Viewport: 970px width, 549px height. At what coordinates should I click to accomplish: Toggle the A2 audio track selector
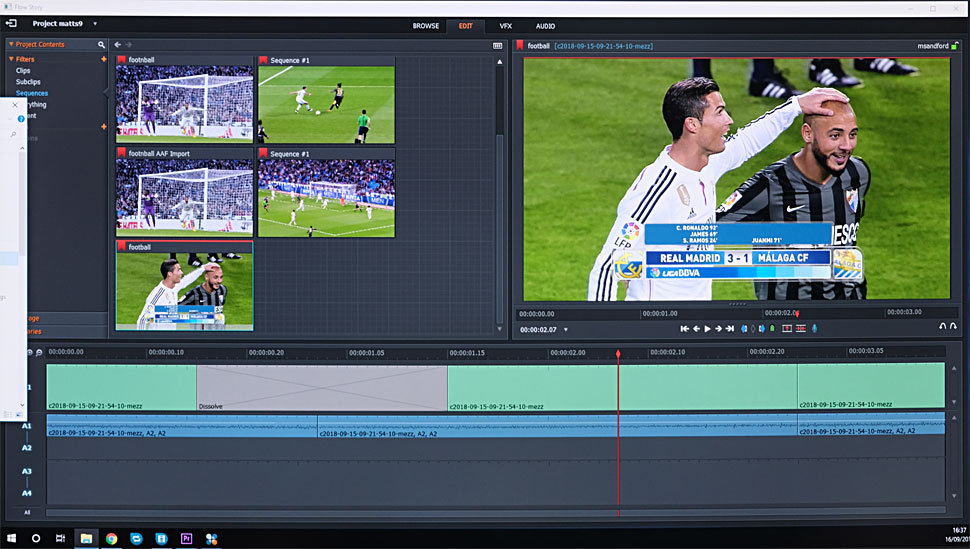pyautogui.click(x=27, y=447)
